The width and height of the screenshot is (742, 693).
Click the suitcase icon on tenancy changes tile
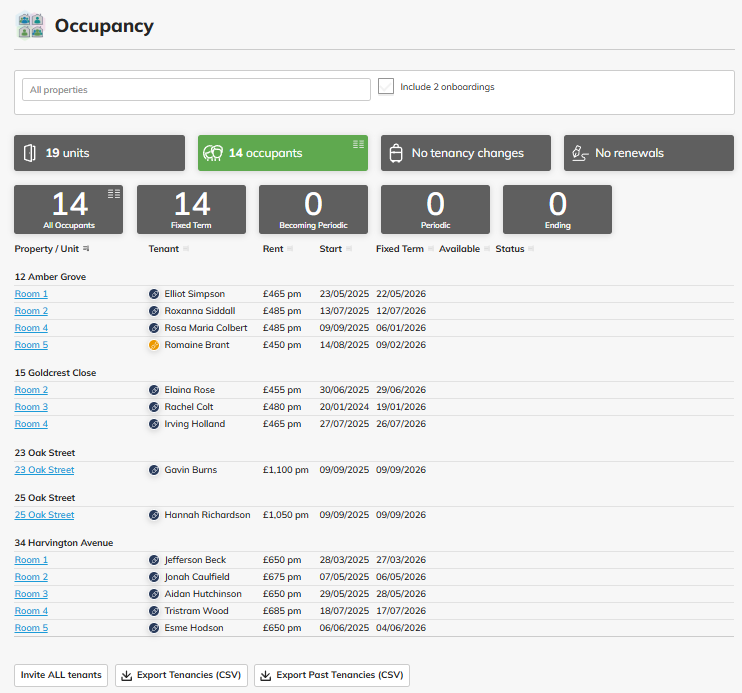pos(395,153)
